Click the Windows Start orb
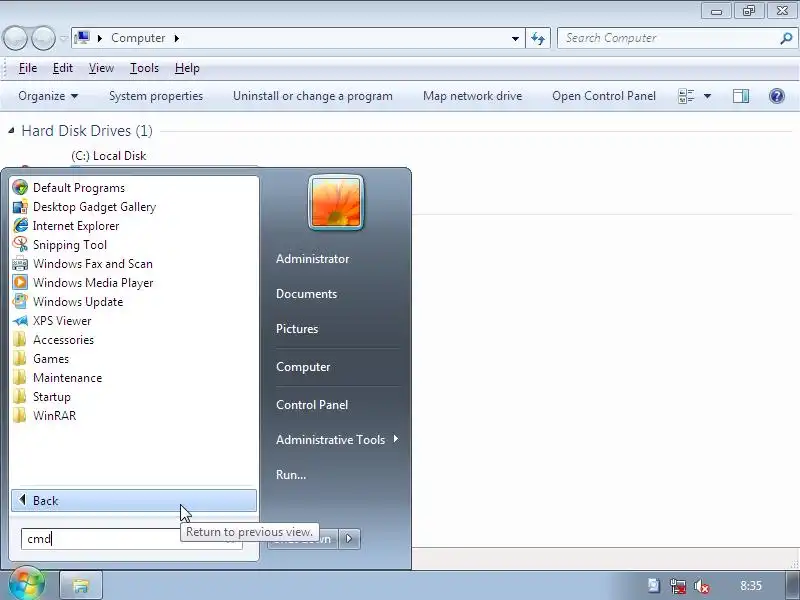The width and height of the screenshot is (800, 600). point(27,585)
